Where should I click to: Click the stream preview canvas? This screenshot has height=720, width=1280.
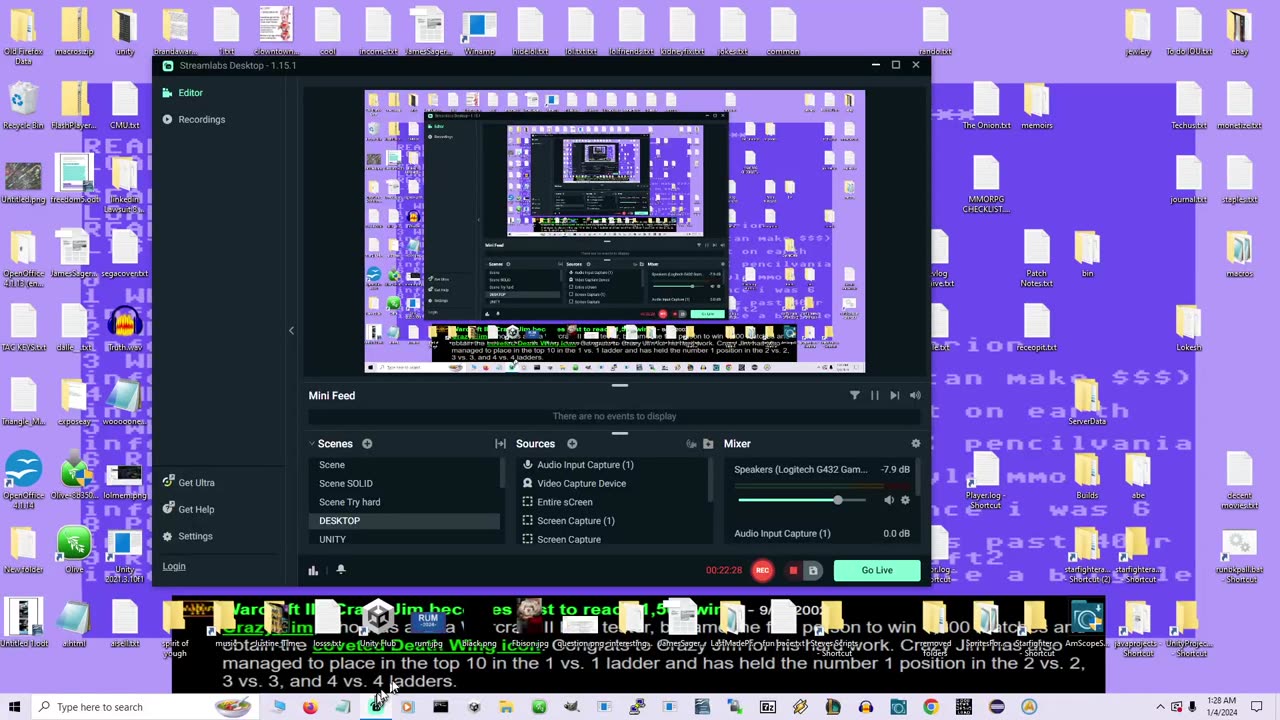point(615,231)
